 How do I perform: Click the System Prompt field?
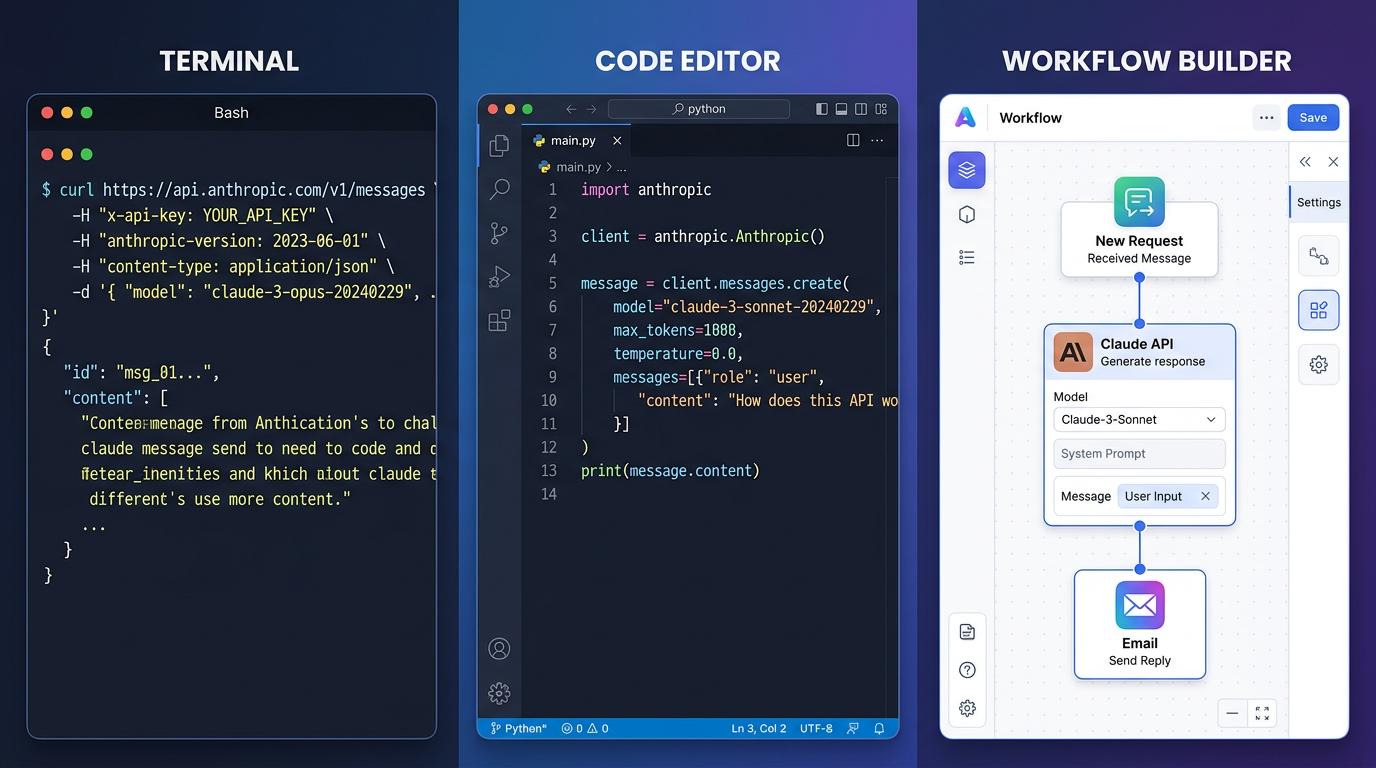tap(1139, 454)
